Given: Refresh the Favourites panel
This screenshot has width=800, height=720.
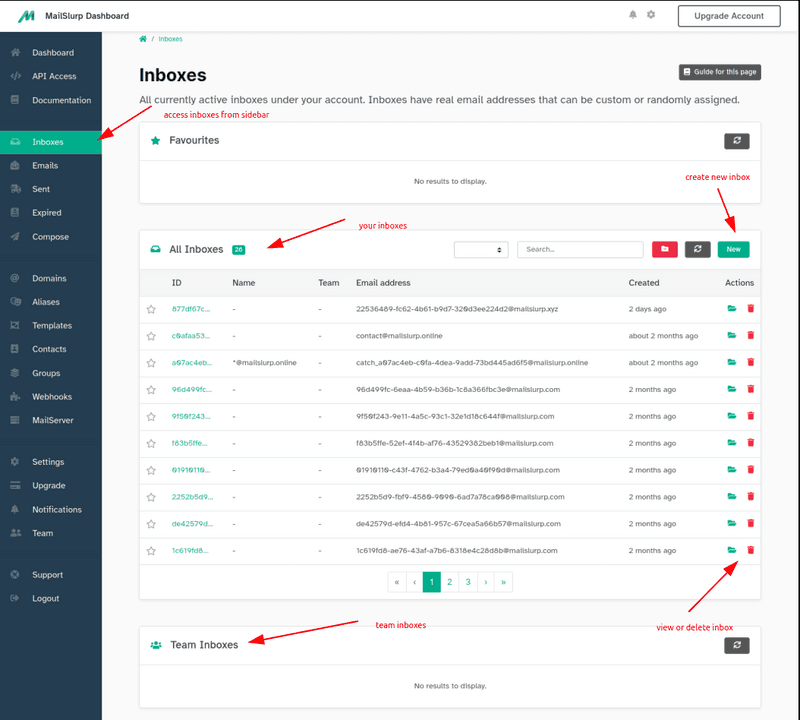Looking at the screenshot, I should coord(737,143).
